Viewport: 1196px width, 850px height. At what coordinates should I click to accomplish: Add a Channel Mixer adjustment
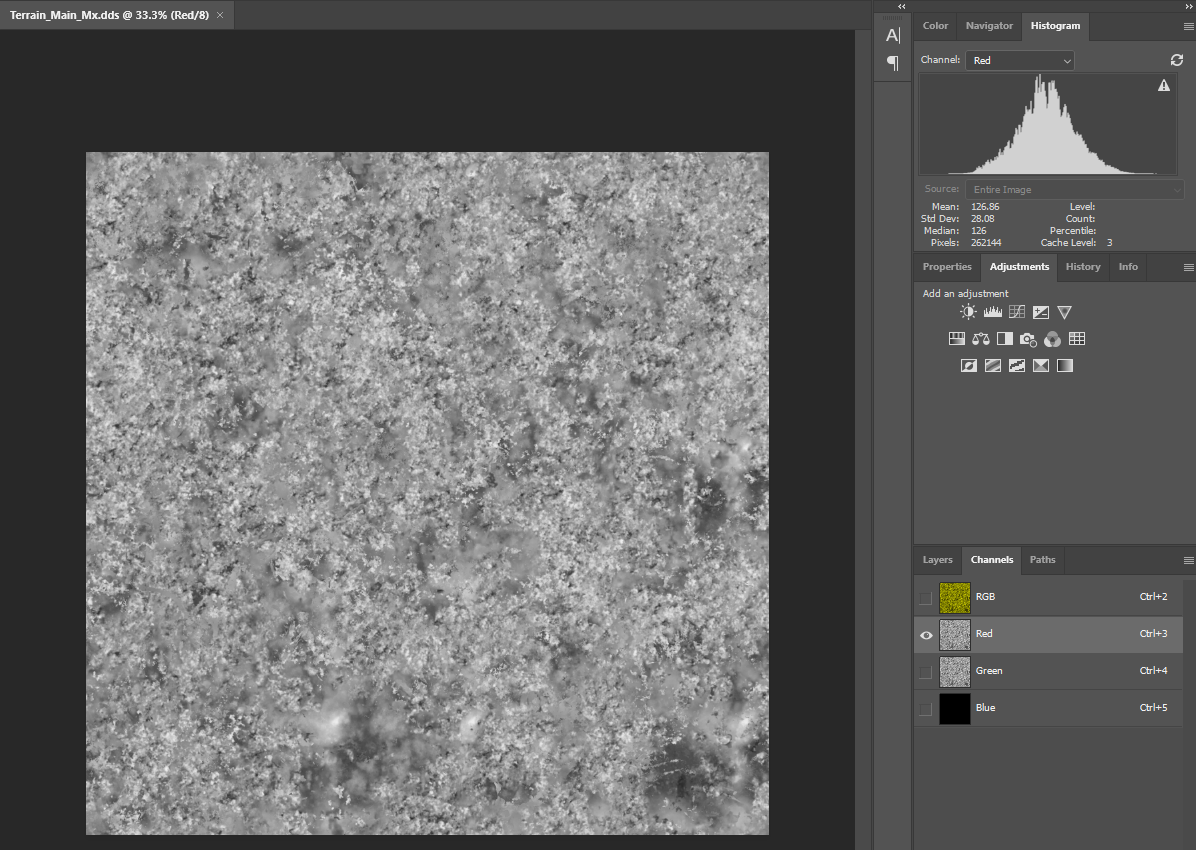click(x=1053, y=339)
